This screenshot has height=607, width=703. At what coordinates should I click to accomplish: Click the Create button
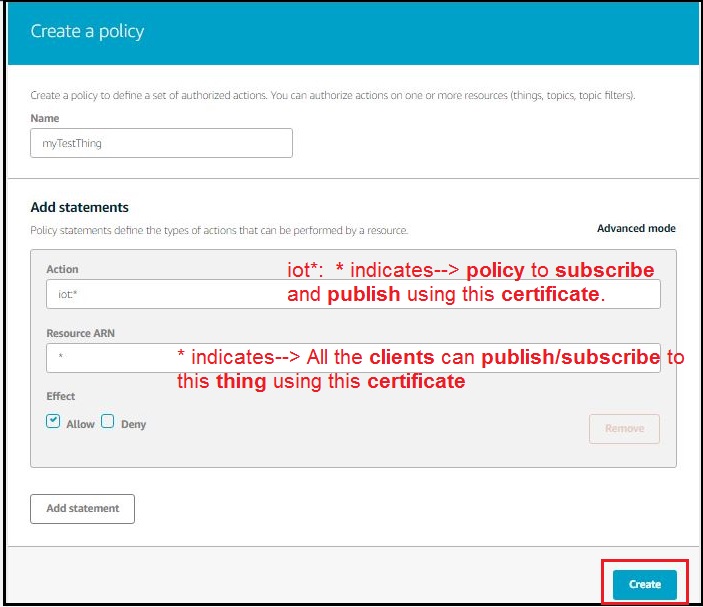tap(644, 584)
